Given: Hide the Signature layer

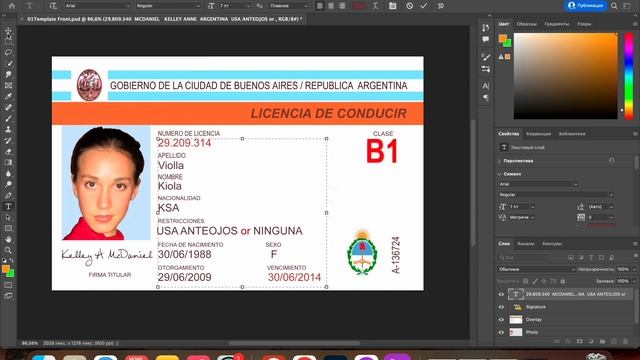Looking at the screenshot, I should [501, 307].
